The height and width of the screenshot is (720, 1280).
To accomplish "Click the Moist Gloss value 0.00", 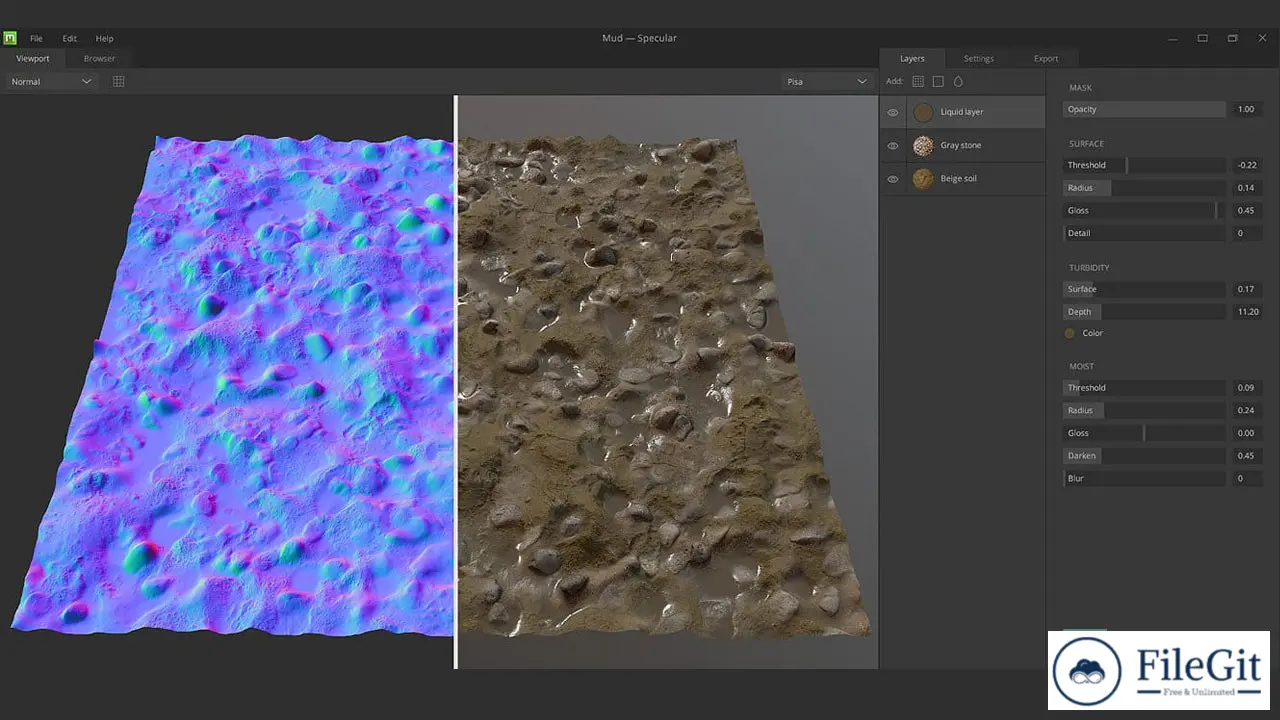I will [x=1246, y=433].
